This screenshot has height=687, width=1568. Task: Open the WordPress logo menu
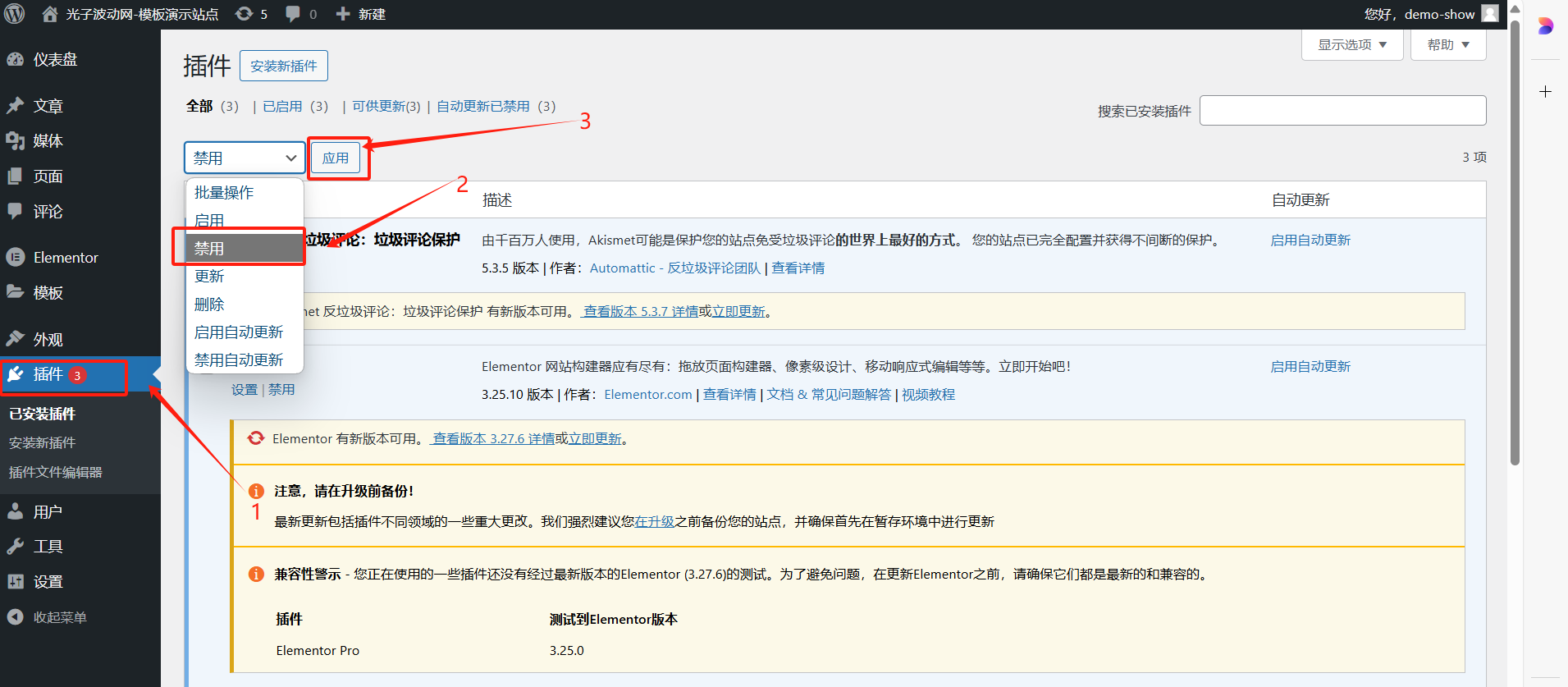pyautogui.click(x=15, y=14)
